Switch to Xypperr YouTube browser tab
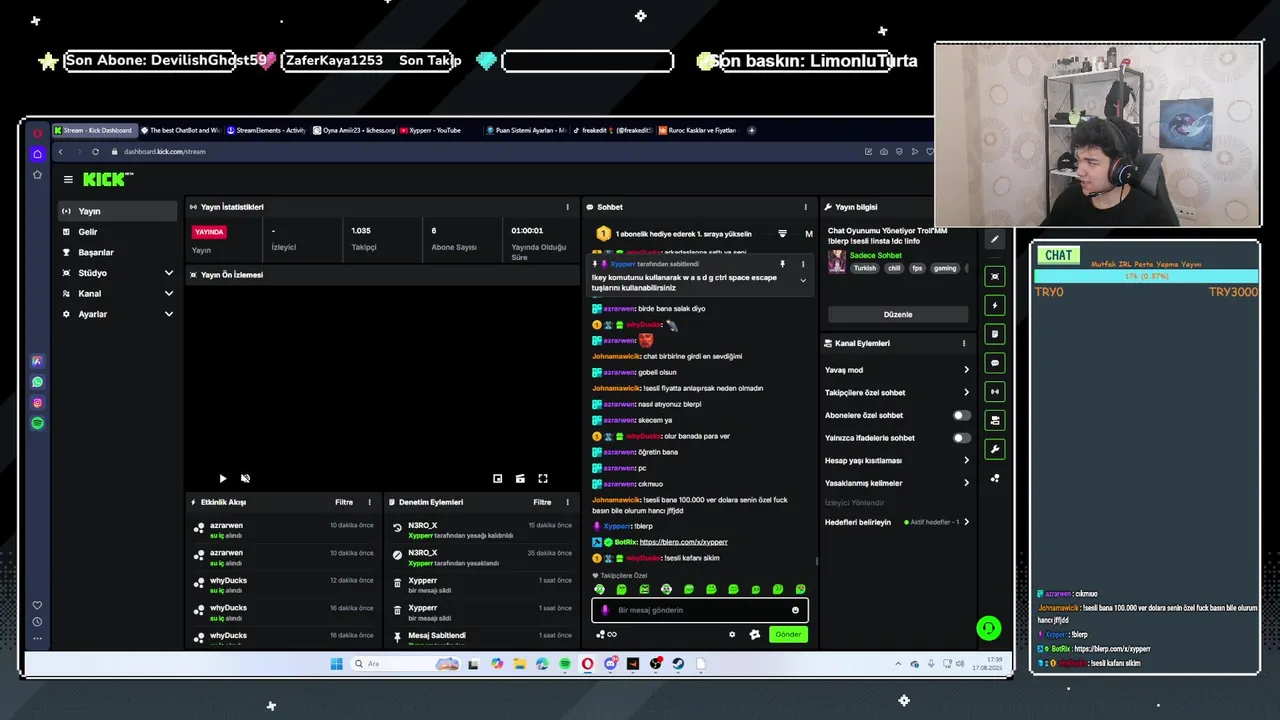The height and width of the screenshot is (720, 1280). coord(435,130)
